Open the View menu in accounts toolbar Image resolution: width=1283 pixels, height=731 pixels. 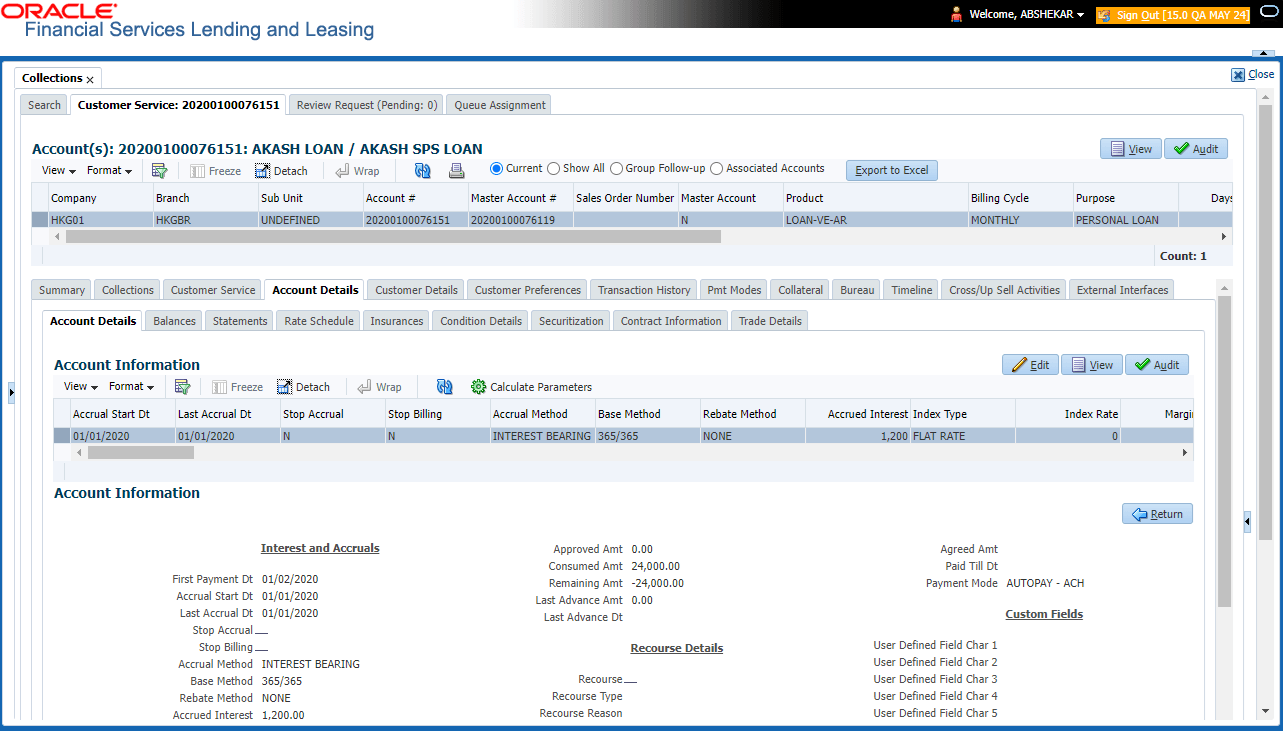click(x=58, y=171)
